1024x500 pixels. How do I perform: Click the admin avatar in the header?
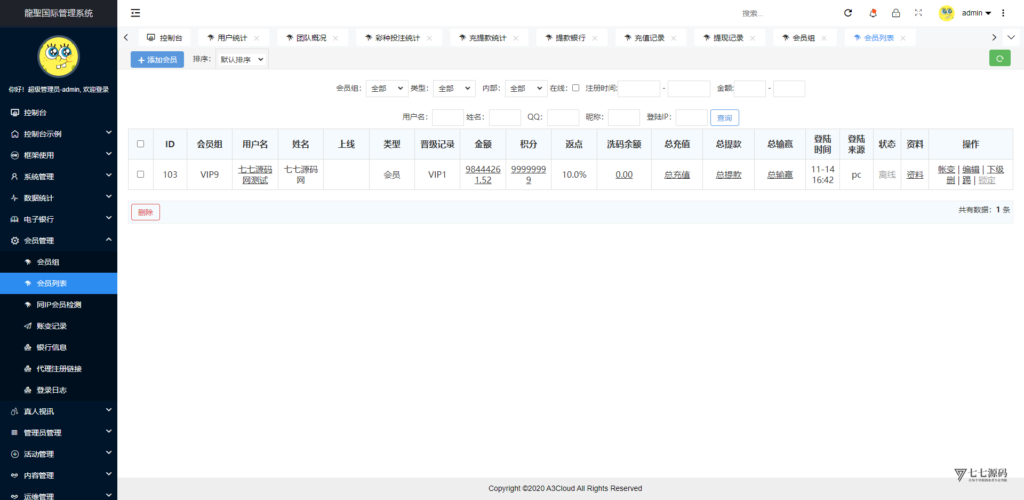[946, 13]
